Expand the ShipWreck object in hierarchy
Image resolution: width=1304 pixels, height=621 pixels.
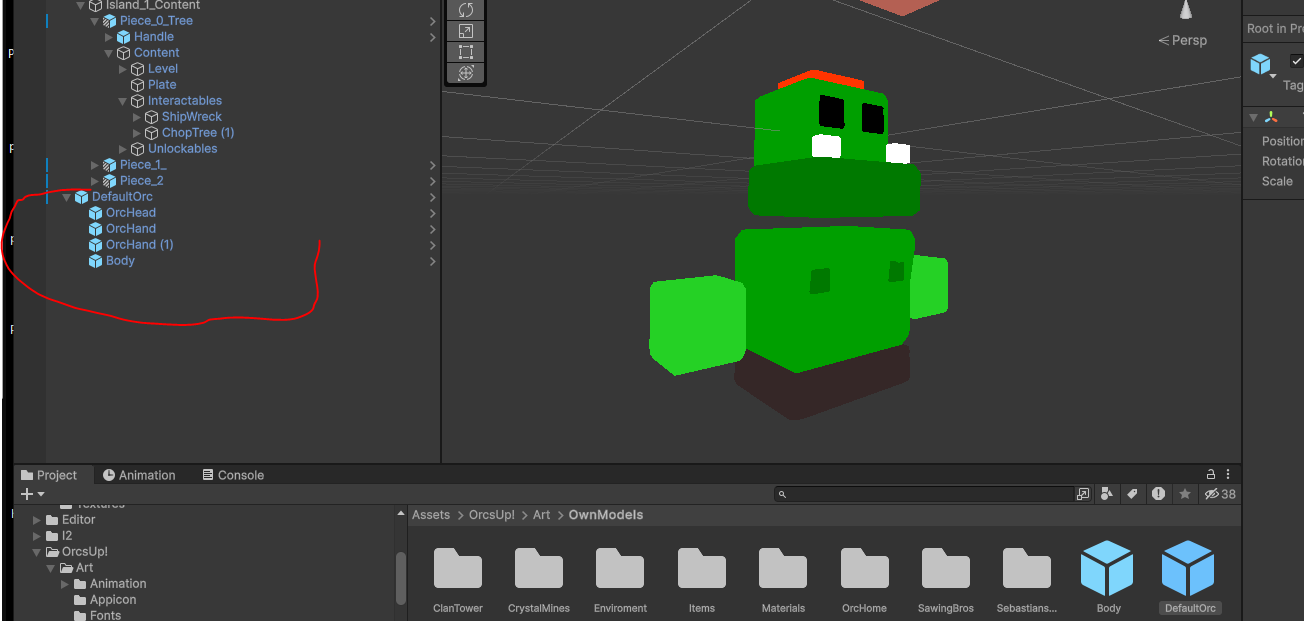point(138,117)
